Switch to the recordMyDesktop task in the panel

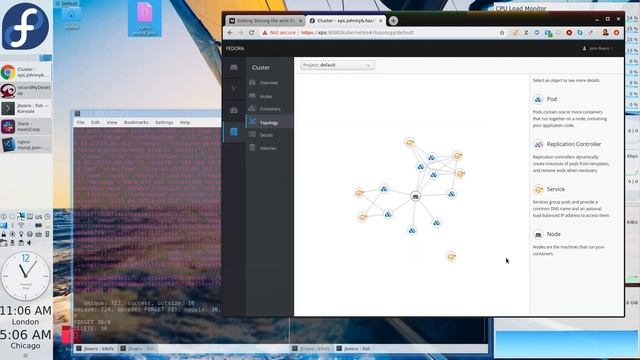click(x=26, y=90)
